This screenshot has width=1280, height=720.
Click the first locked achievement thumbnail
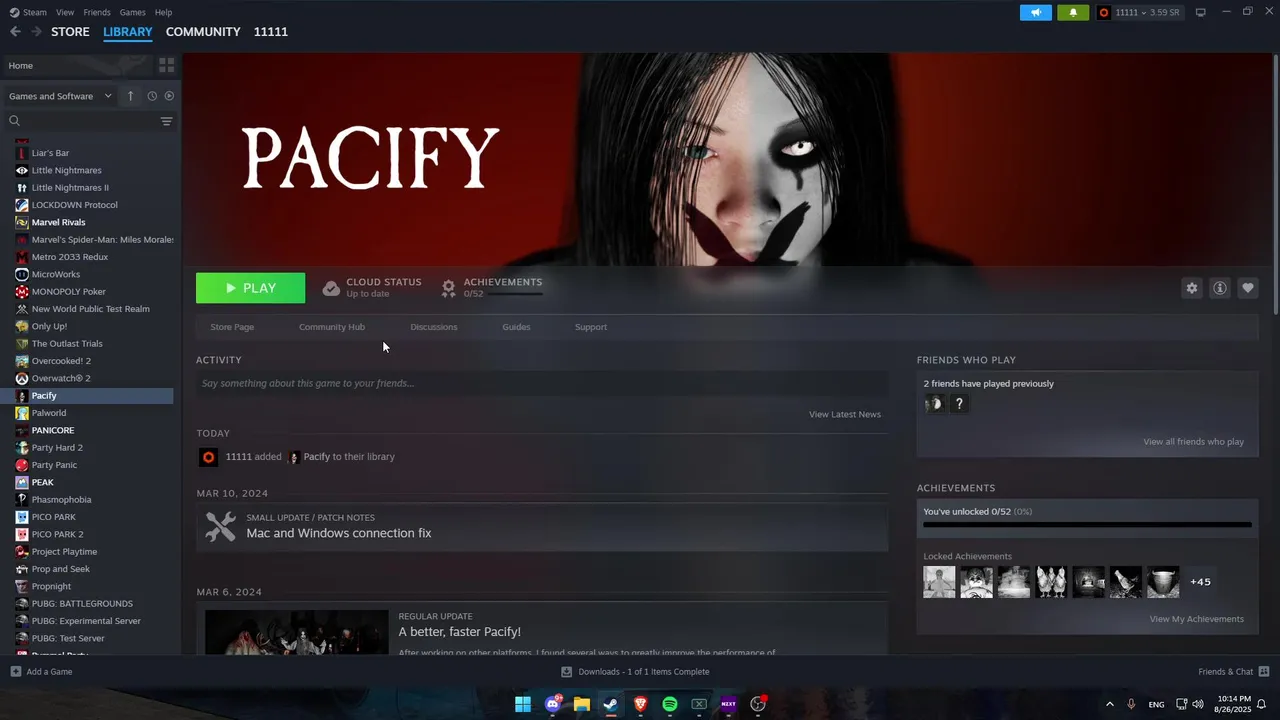939,582
